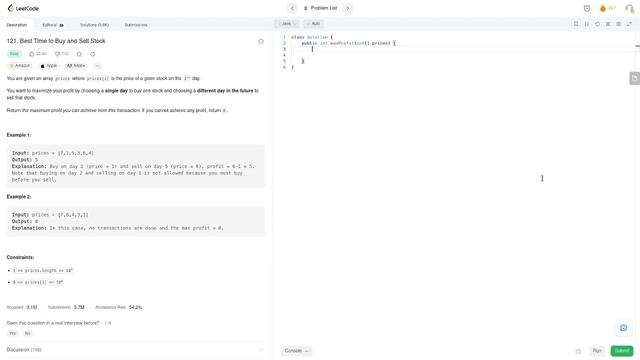Open the streak fire counter
Screen dimensions: 640x360
[608, 8]
